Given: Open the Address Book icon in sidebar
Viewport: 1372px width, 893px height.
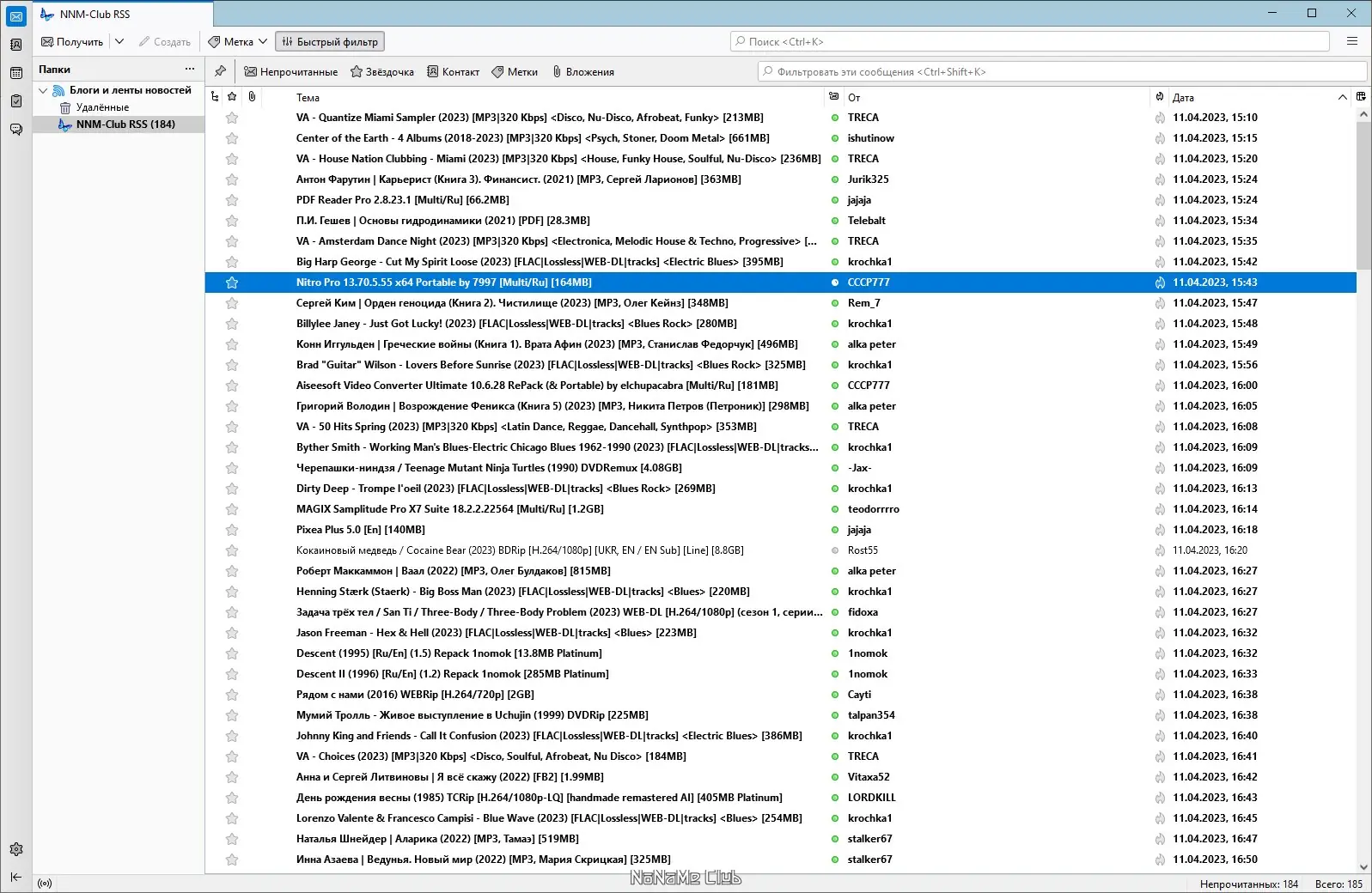Looking at the screenshot, I should pos(15,45).
